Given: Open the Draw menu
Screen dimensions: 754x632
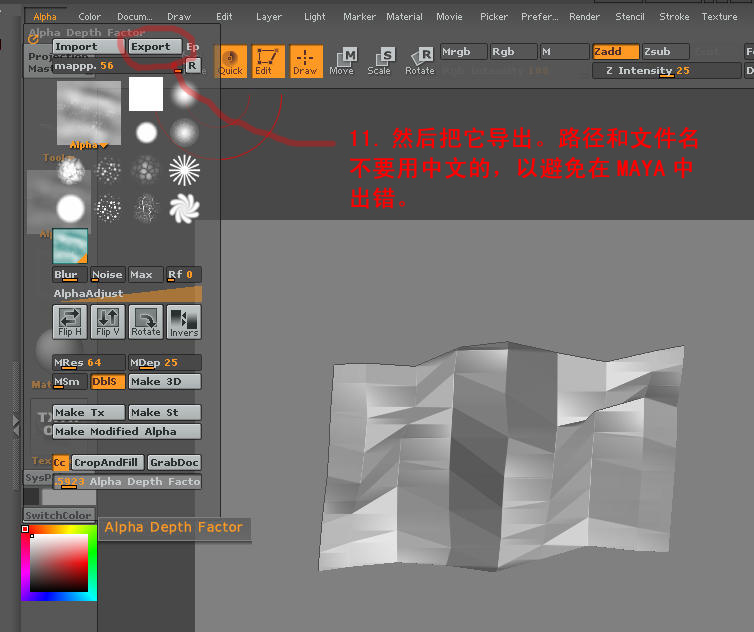Looking at the screenshot, I should tap(179, 17).
